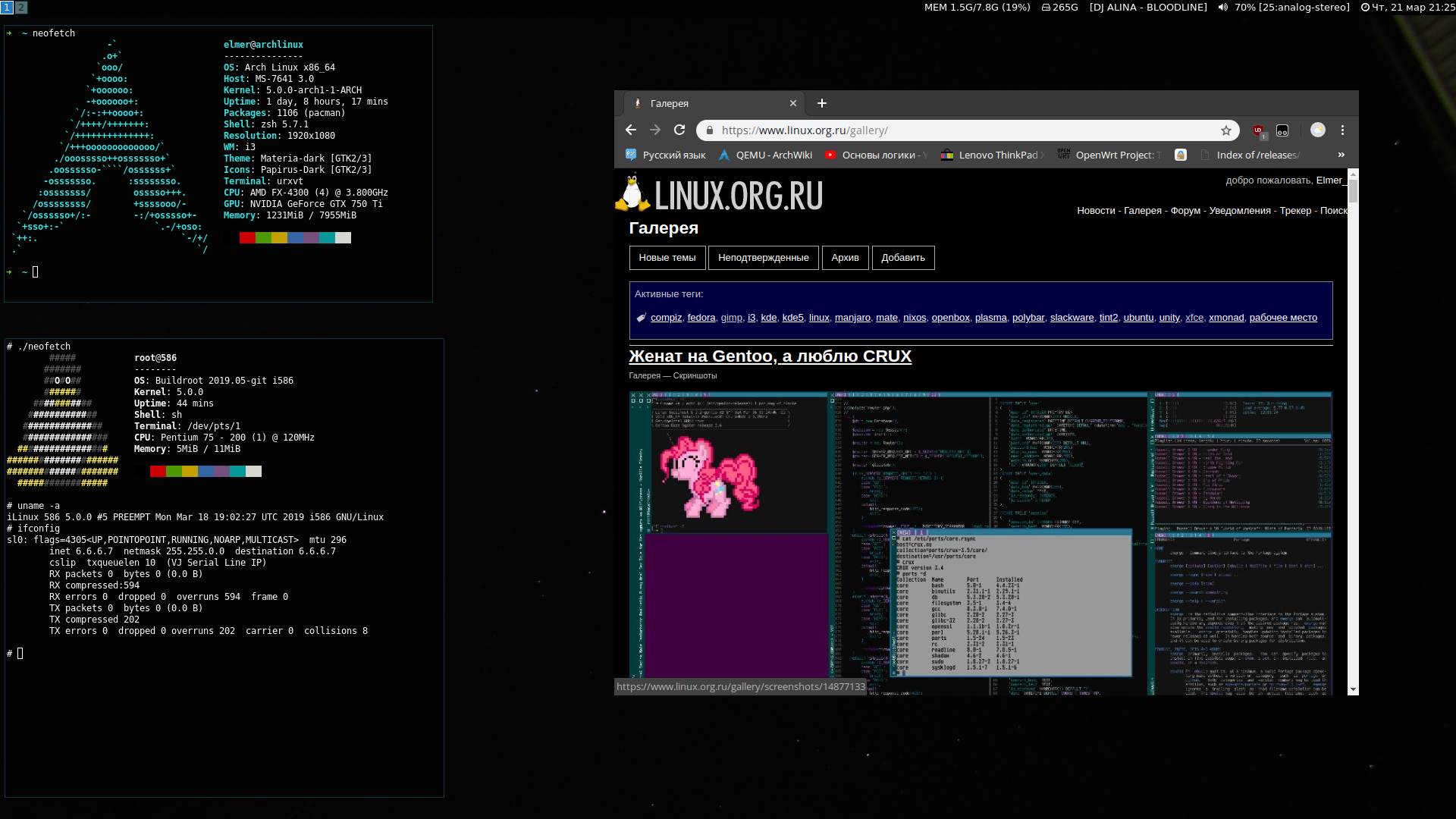Open Новости in site navigation
Screen dimensions: 1456x819
pos(1096,211)
